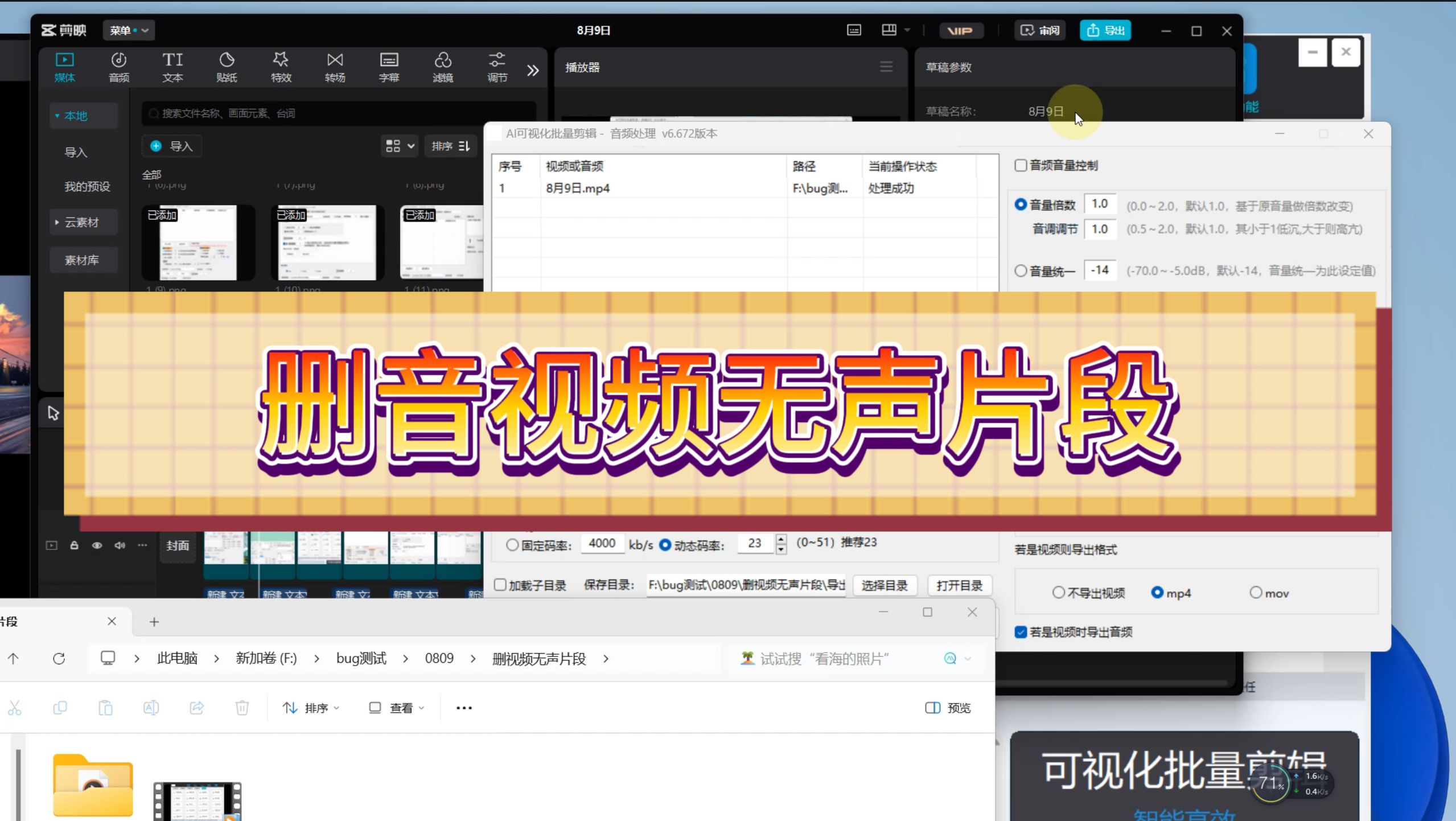Click the 选择目录 button
The width and height of the screenshot is (1456, 821).
(884, 586)
